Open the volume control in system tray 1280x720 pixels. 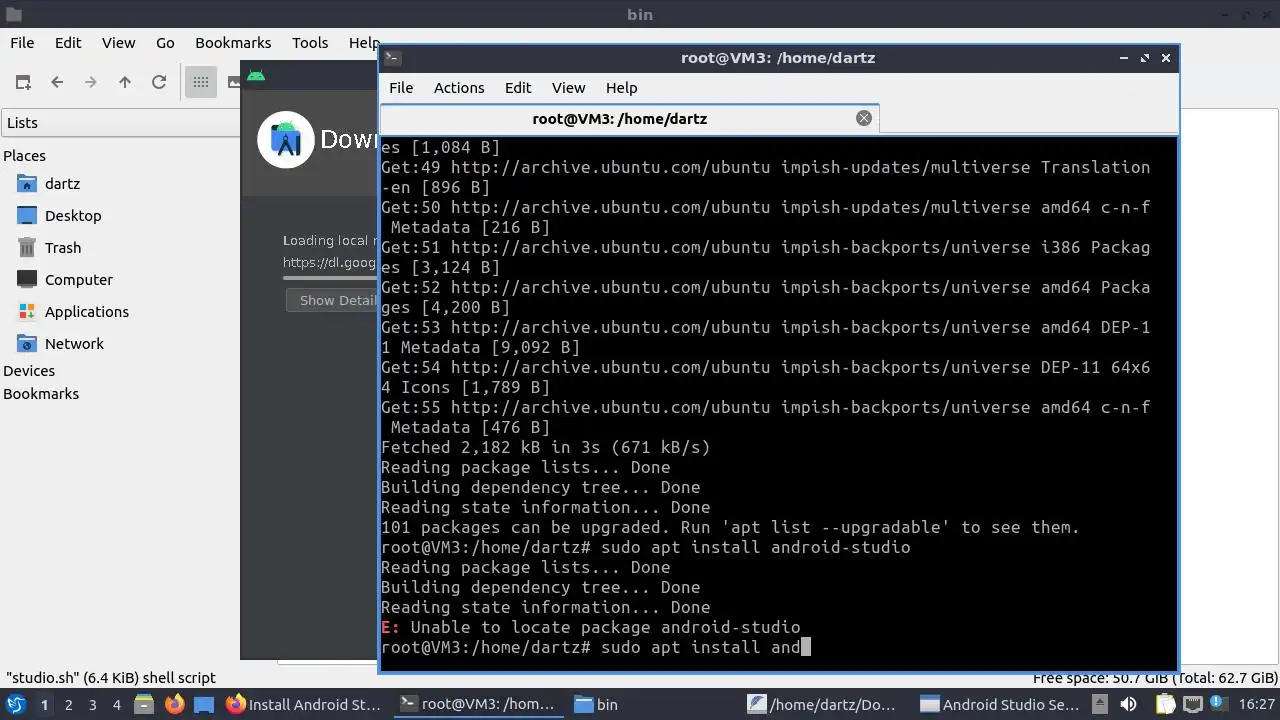(x=1127, y=704)
